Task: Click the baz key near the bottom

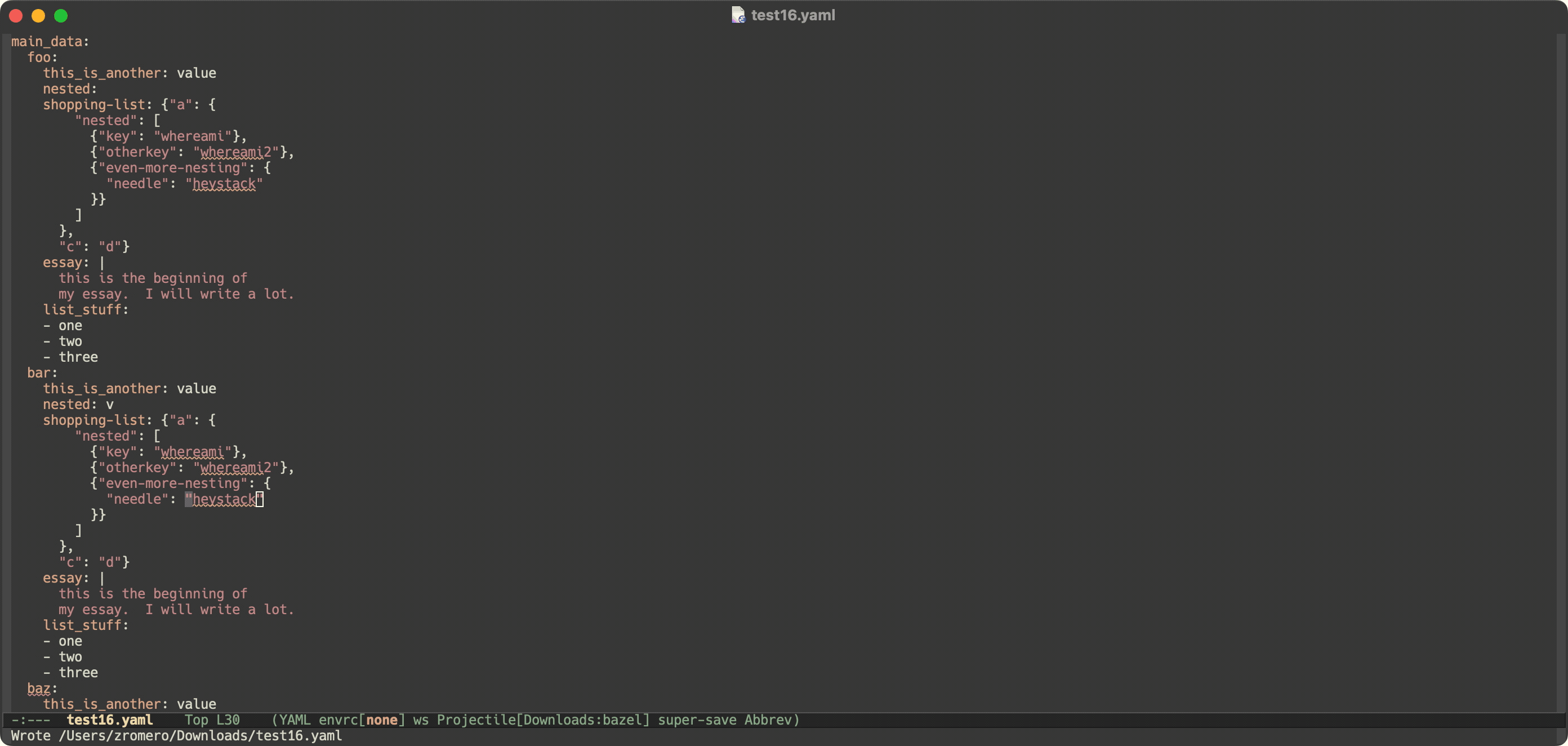Action: click(38, 688)
